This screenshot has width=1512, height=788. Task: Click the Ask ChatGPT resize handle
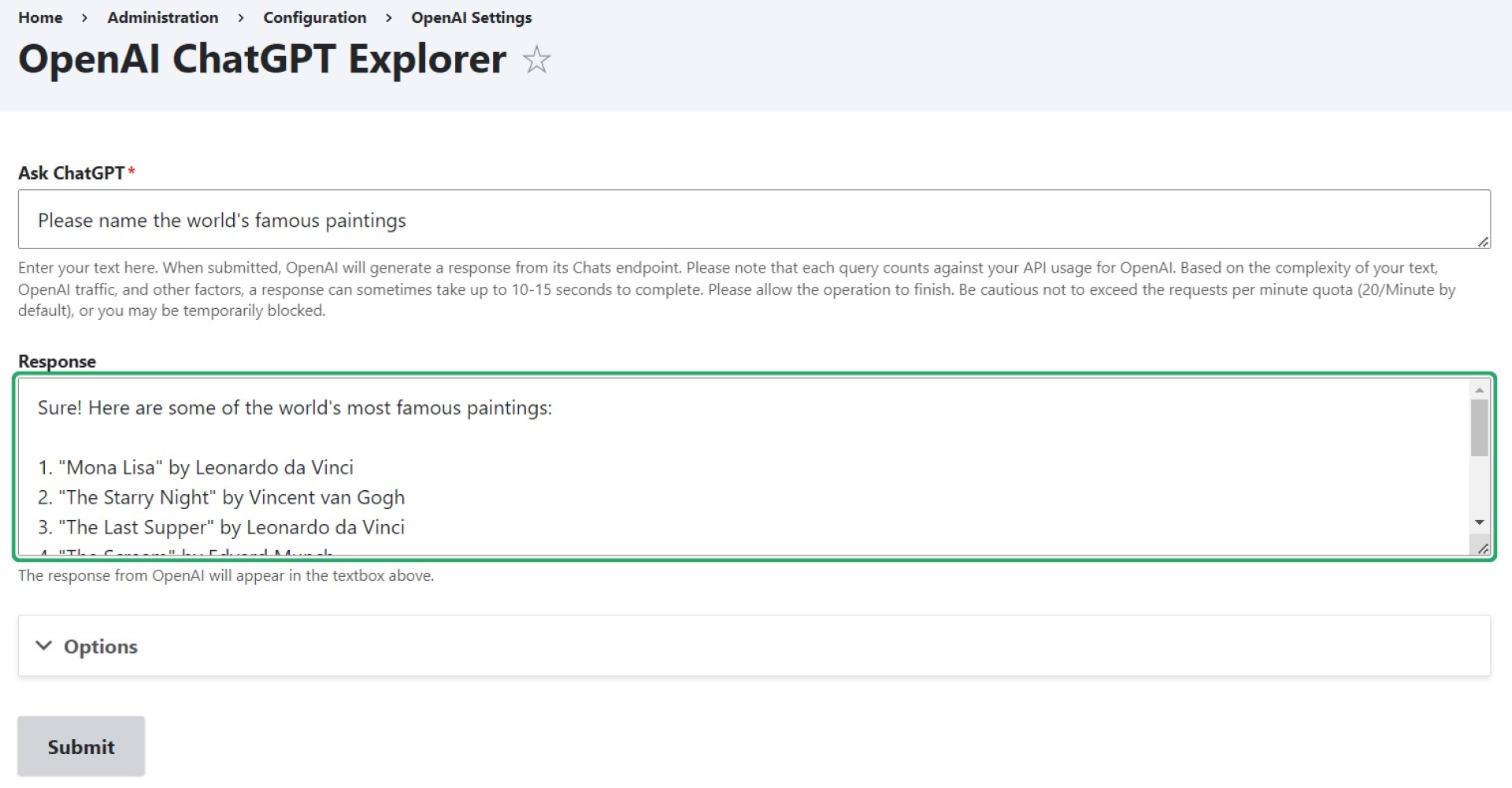point(1483,242)
